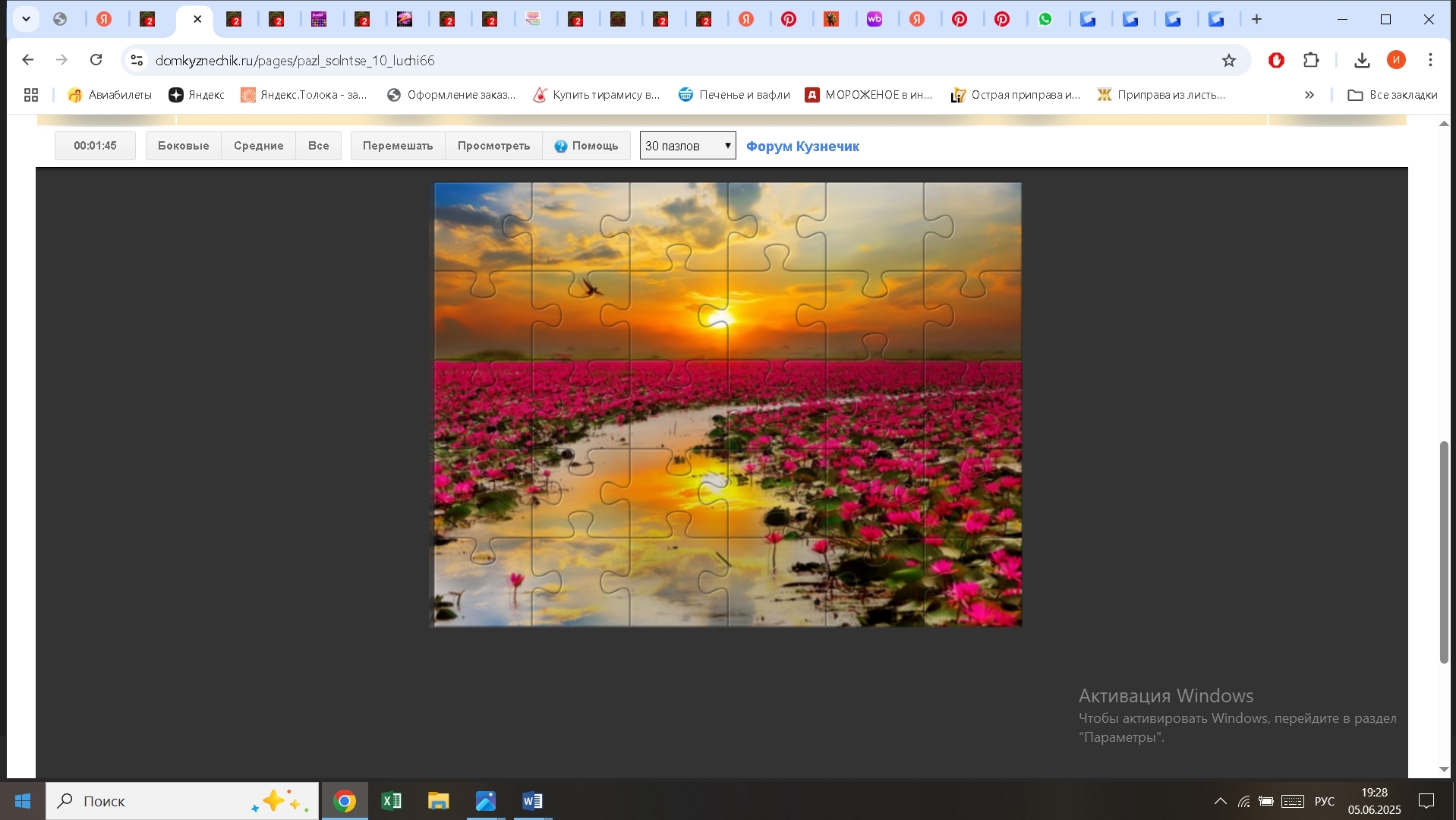Open the Авиабилеты bookmark
This screenshot has width=1456, height=820.
click(x=109, y=95)
